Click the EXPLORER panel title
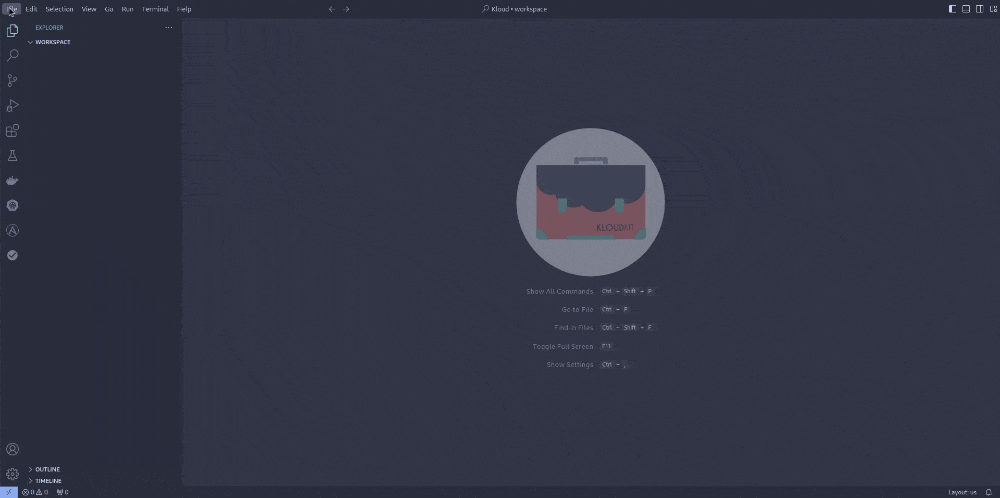The image size is (1000, 498). 49,27
